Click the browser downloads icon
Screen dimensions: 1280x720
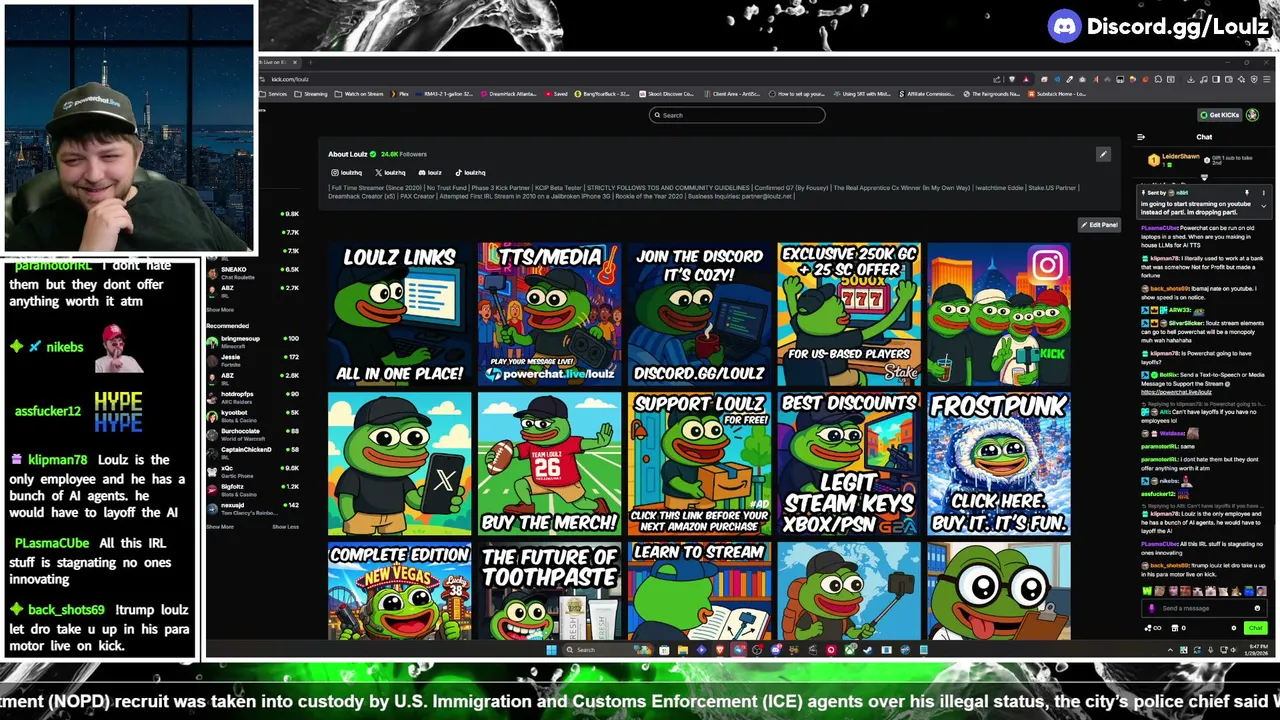[x=1191, y=79]
